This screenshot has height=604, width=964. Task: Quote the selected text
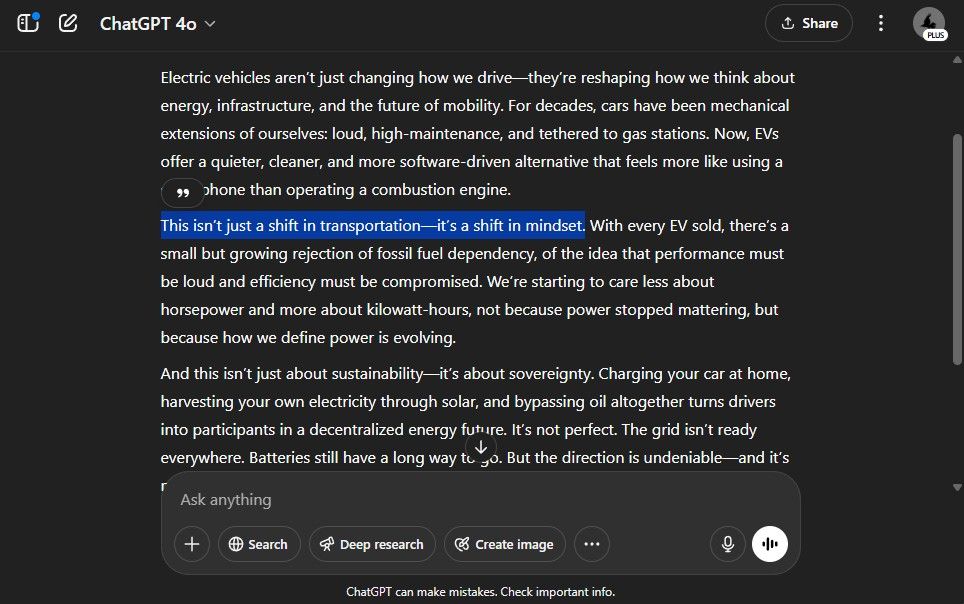point(183,192)
